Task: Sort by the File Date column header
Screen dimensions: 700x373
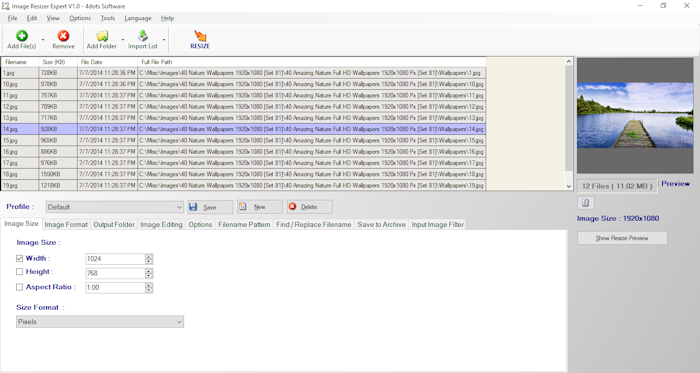Action: tap(107, 62)
